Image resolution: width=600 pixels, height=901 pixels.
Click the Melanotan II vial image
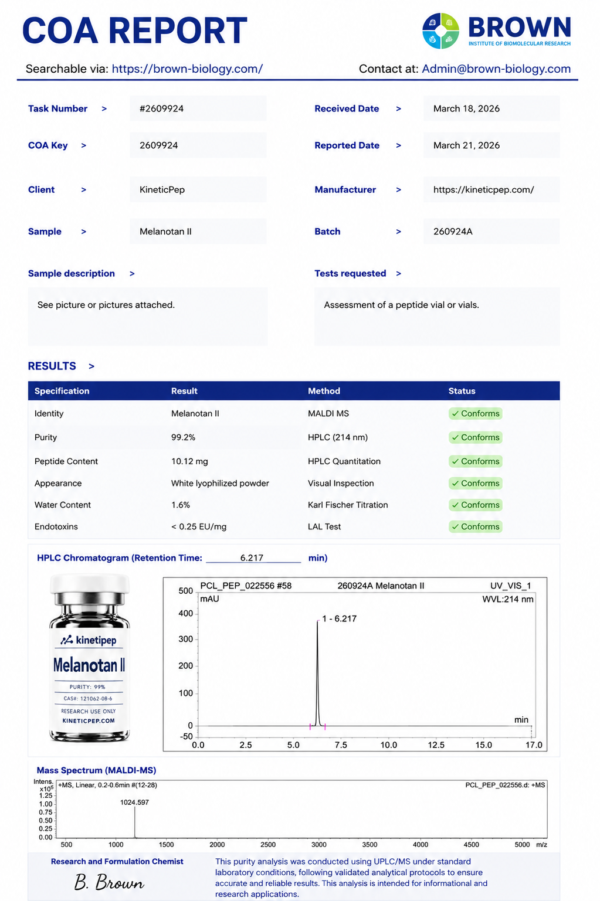[89, 659]
